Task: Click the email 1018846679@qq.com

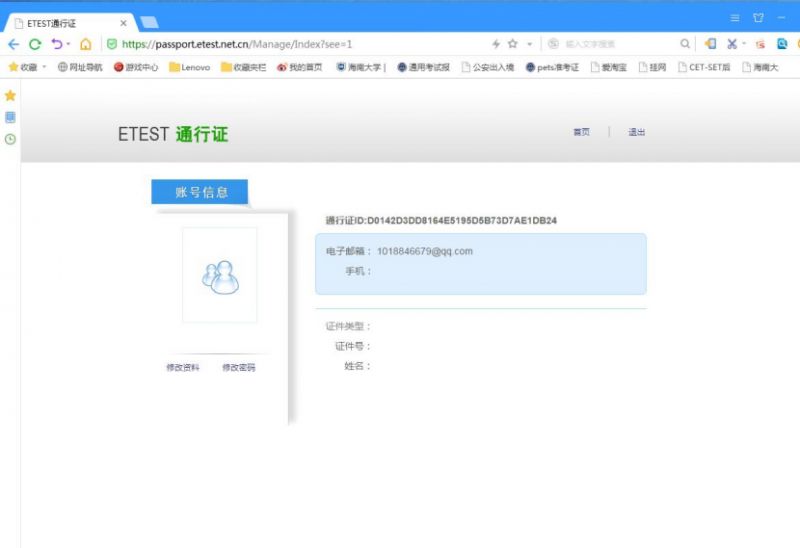Action: (x=424, y=251)
